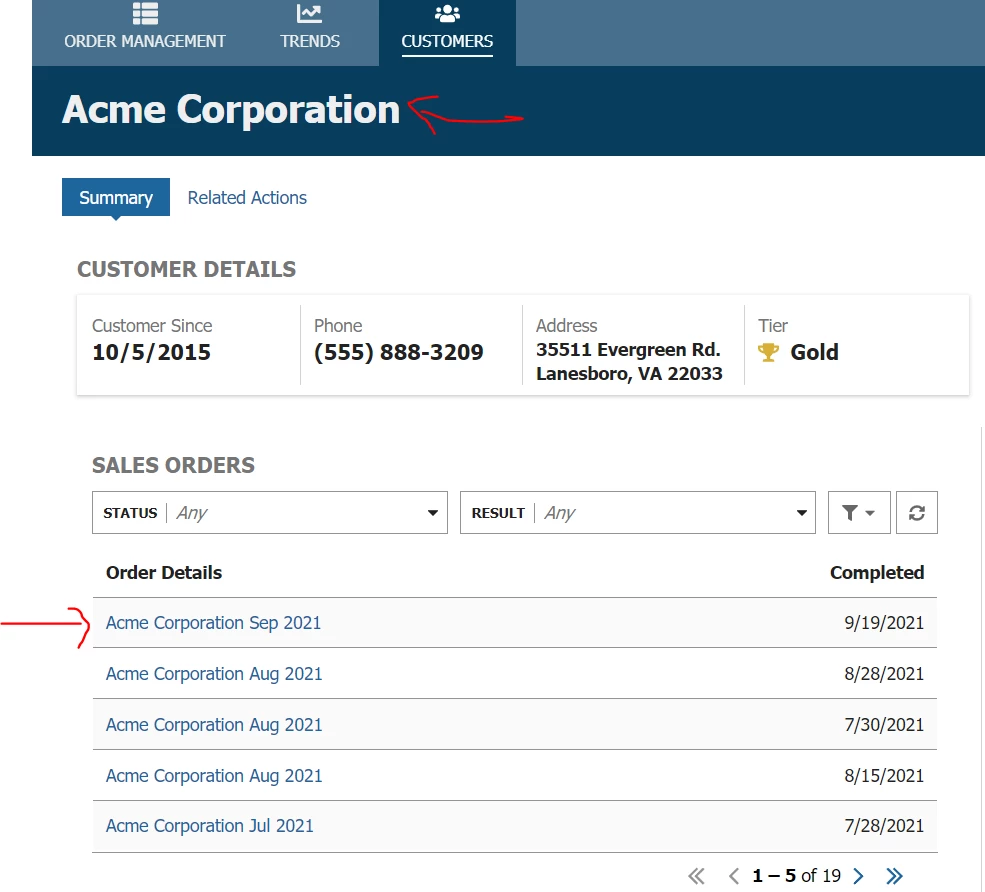985x892 pixels.
Task: Open the TRENDS navigation tab
Action: click(310, 33)
